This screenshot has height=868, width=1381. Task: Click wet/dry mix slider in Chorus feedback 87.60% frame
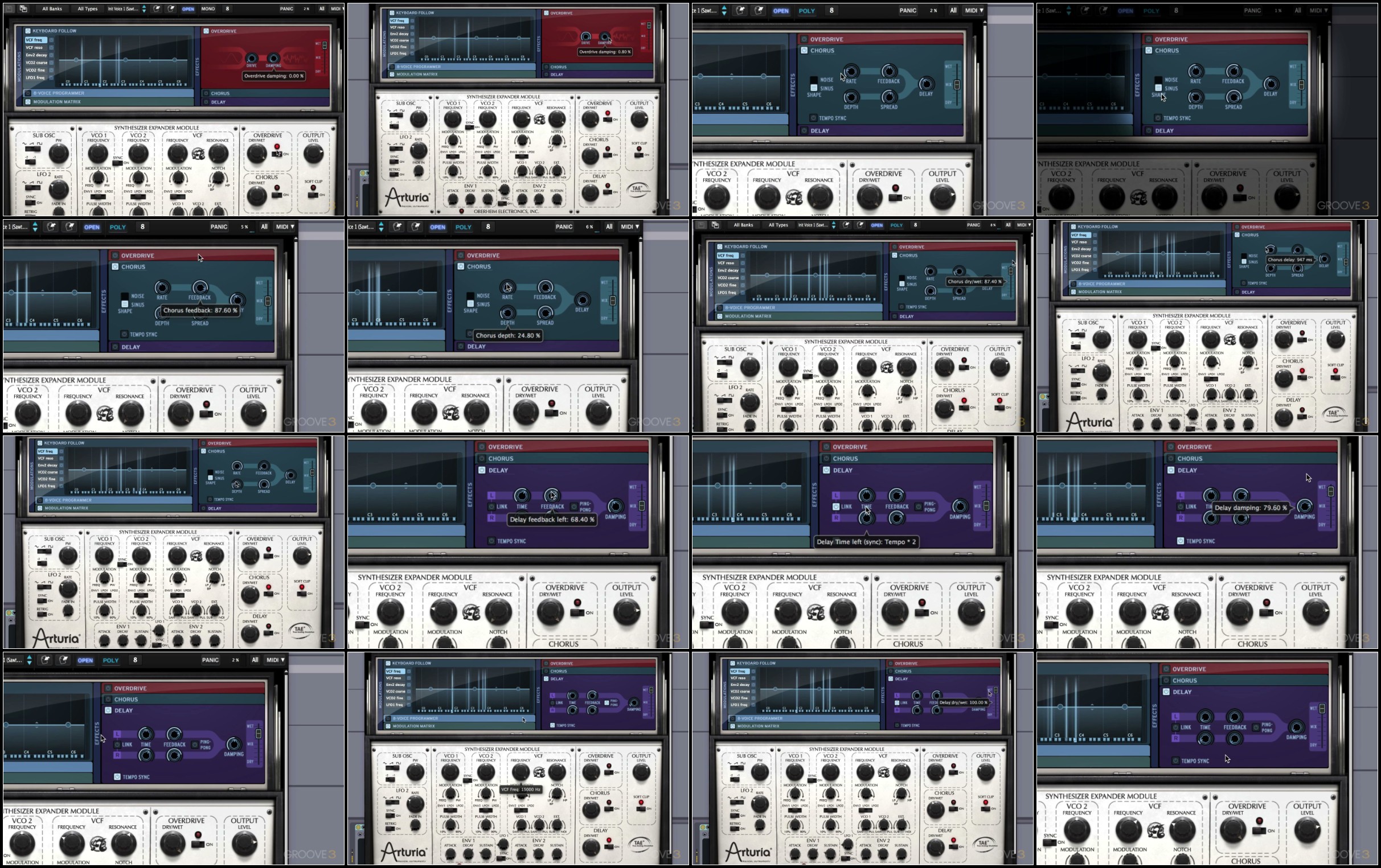click(x=268, y=301)
